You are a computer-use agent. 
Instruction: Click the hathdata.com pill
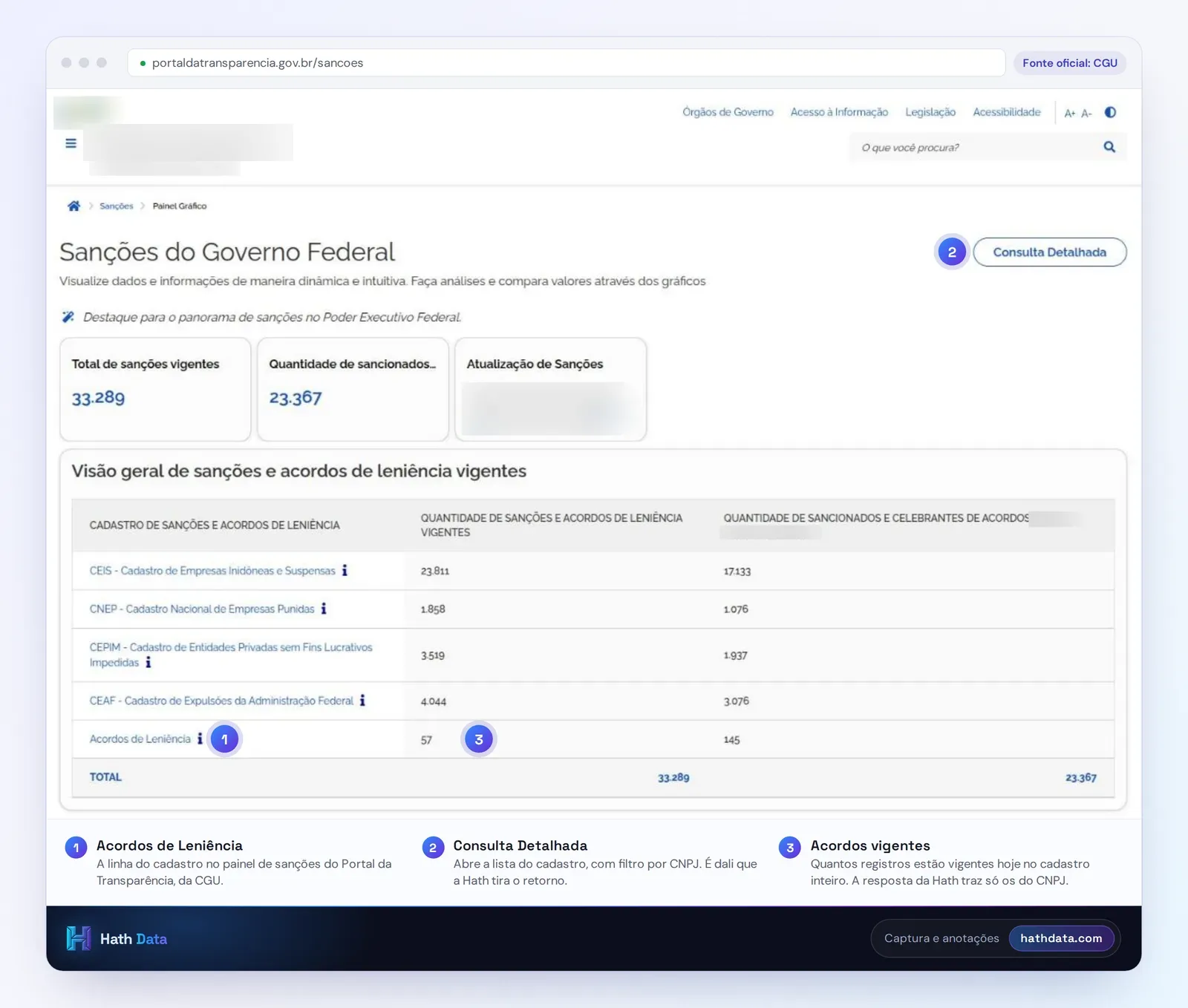(x=1061, y=938)
